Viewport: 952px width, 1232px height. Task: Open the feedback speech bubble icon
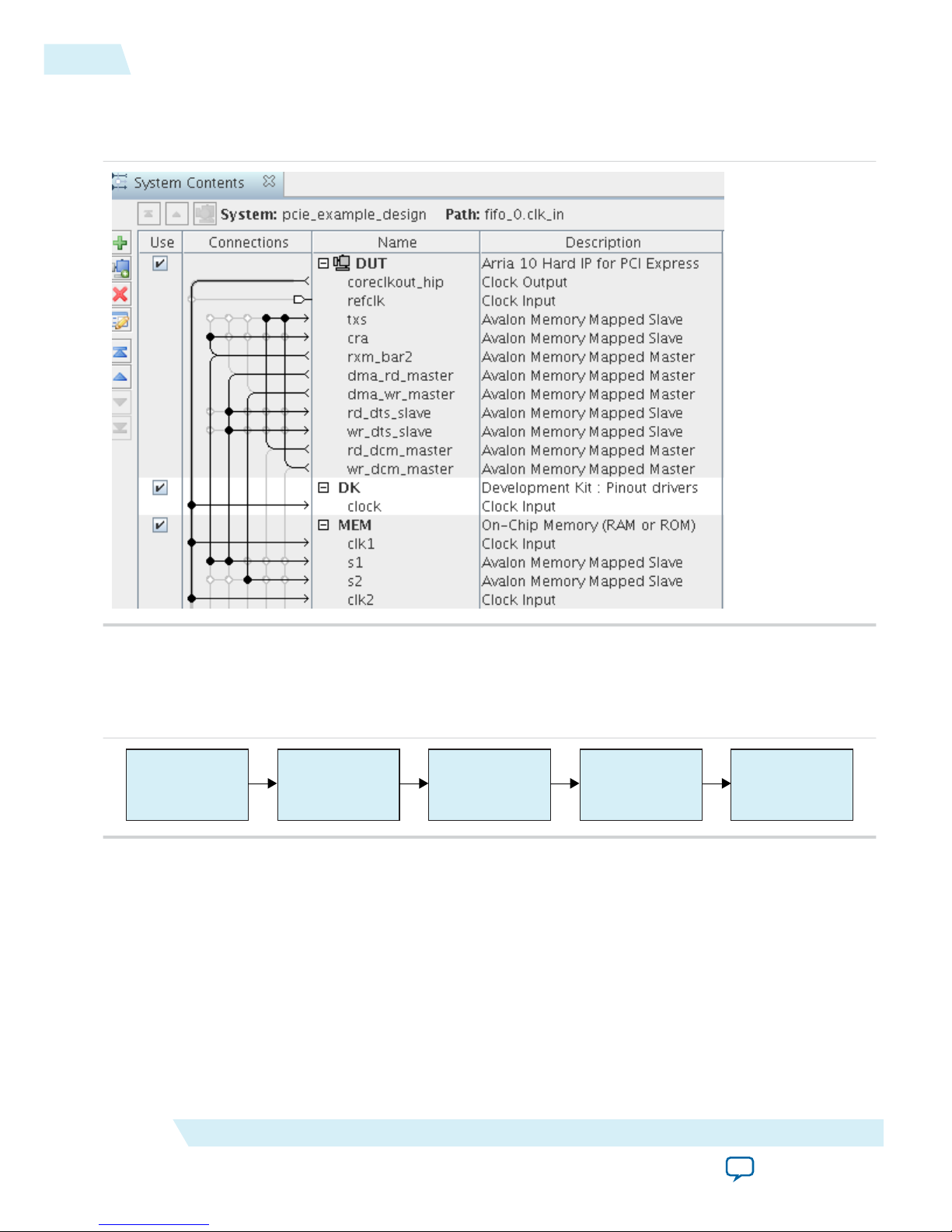[740, 1168]
